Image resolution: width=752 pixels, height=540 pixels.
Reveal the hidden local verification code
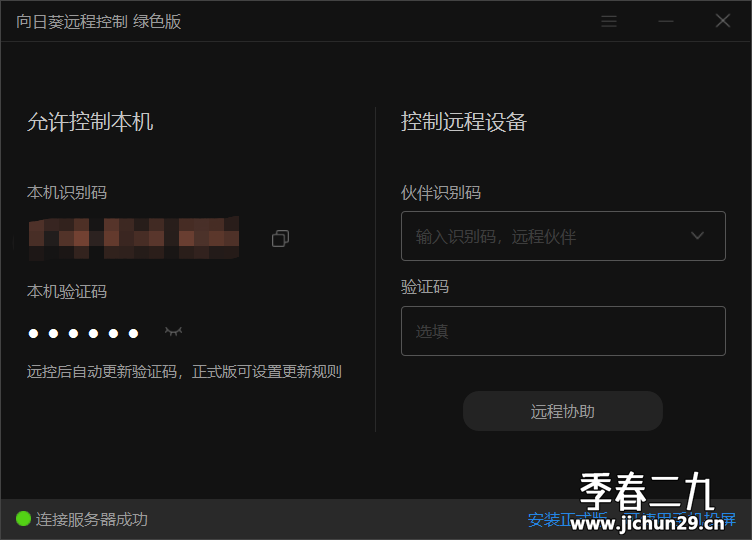pos(173,331)
